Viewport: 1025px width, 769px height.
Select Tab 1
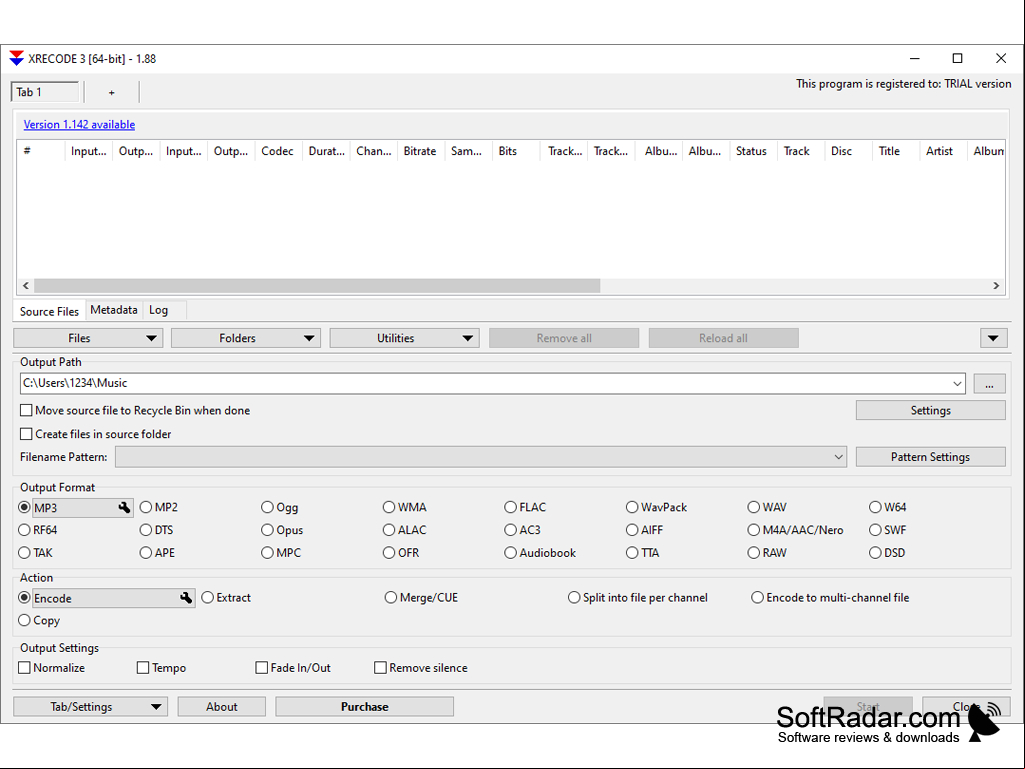click(x=44, y=92)
